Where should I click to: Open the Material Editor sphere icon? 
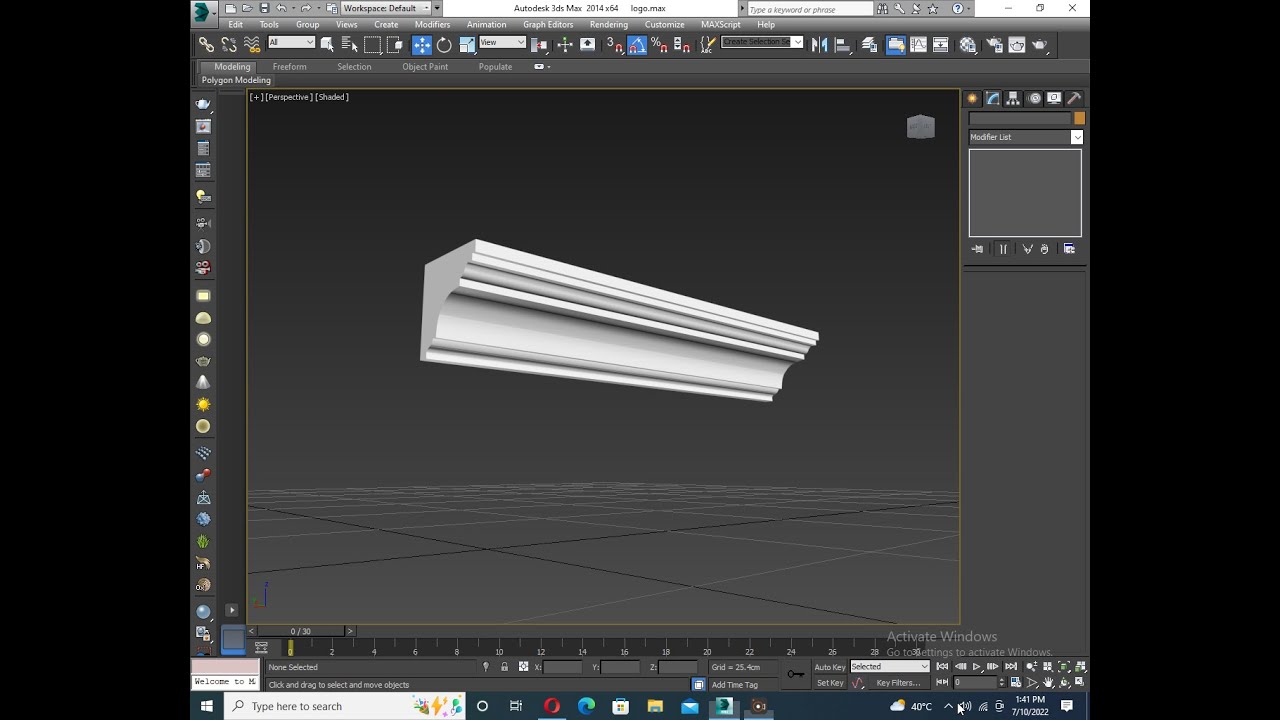[968, 45]
